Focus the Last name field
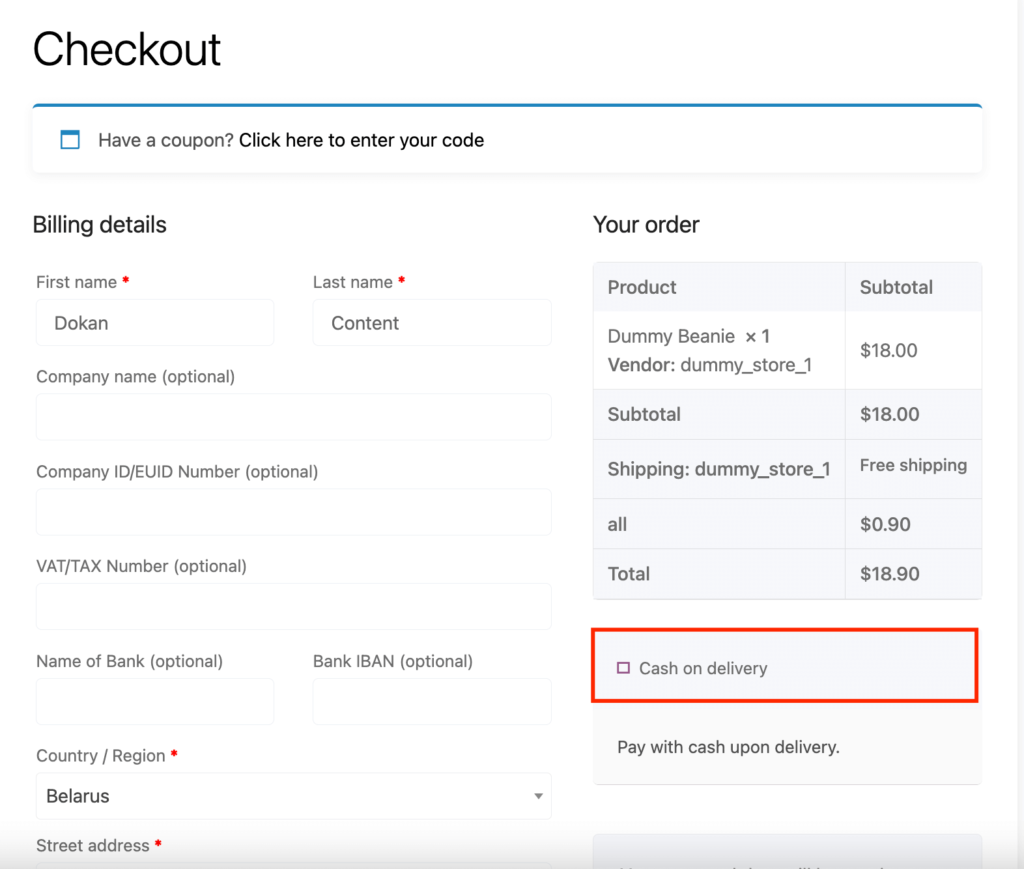1024x869 pixels. point(432,323)
